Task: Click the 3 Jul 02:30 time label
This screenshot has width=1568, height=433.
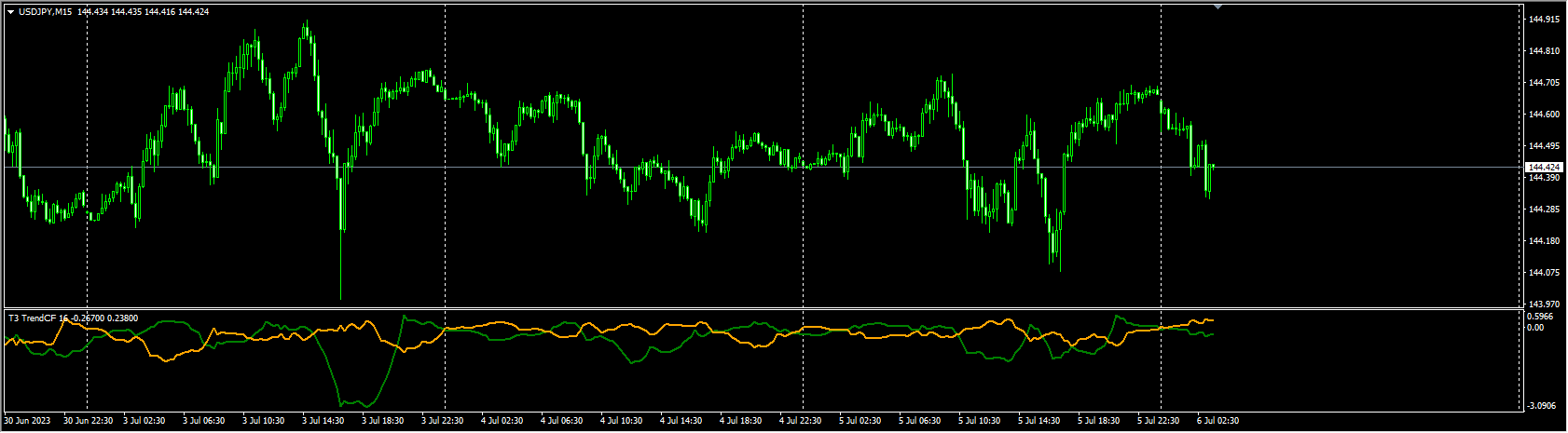Action: 144,421
